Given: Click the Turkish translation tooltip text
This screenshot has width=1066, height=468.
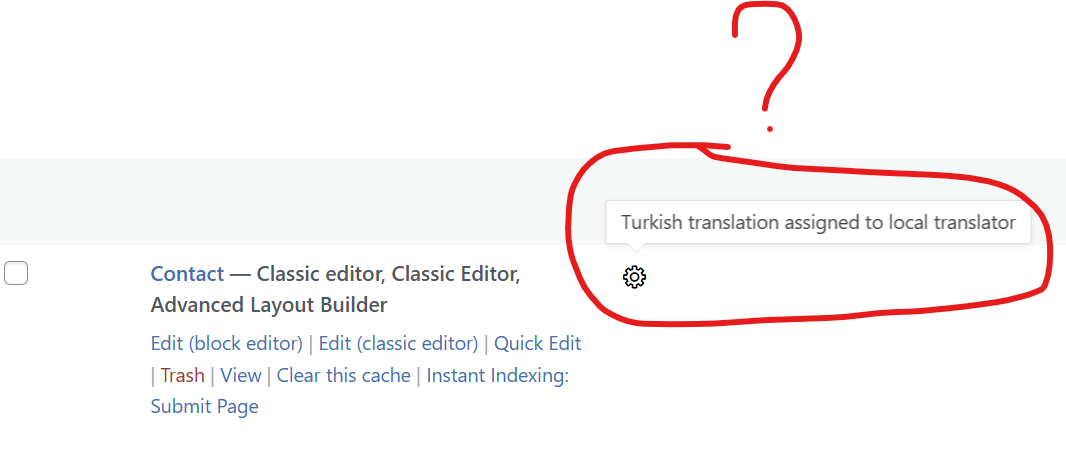Looking at the screenshot, I should click(x=819, y=222).
